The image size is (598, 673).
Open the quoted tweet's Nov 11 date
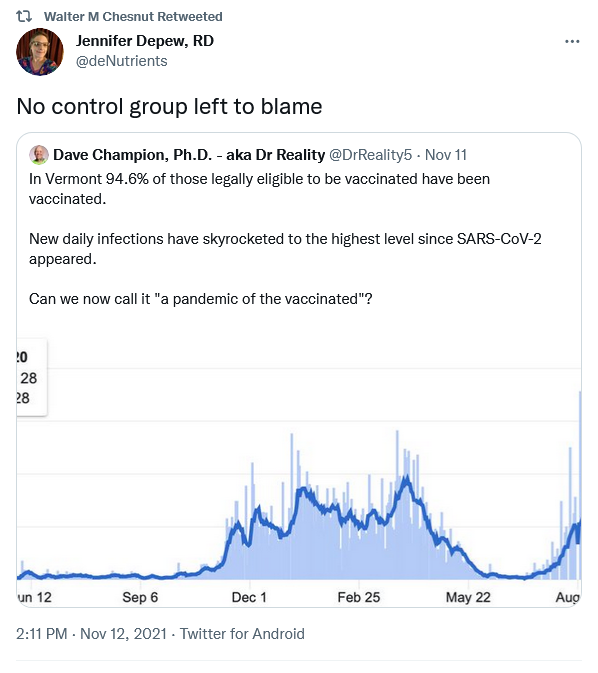point(446,155)
